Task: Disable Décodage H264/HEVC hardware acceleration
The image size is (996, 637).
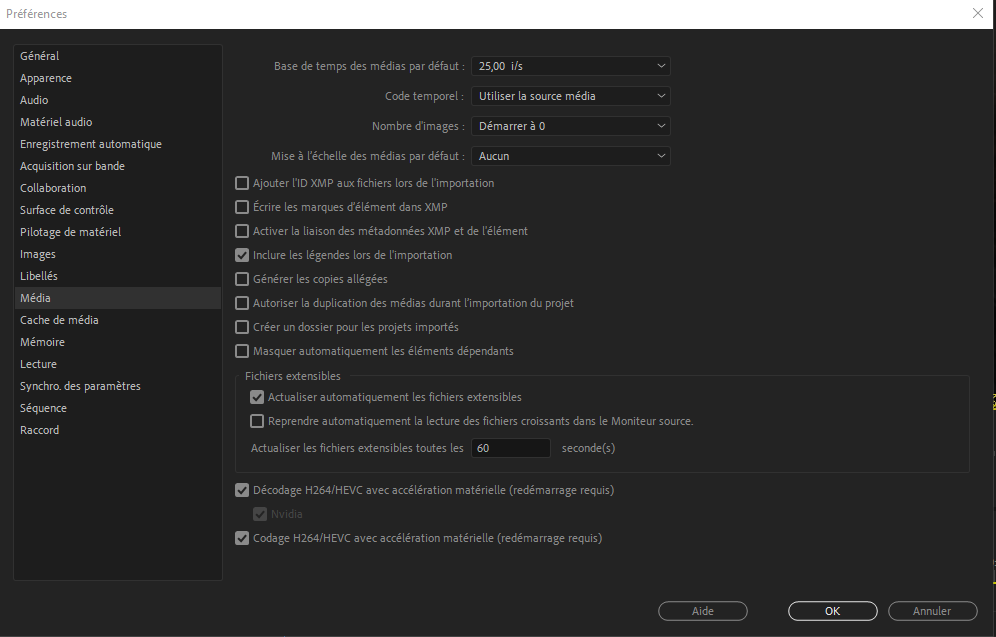Action: coord(242,490)
